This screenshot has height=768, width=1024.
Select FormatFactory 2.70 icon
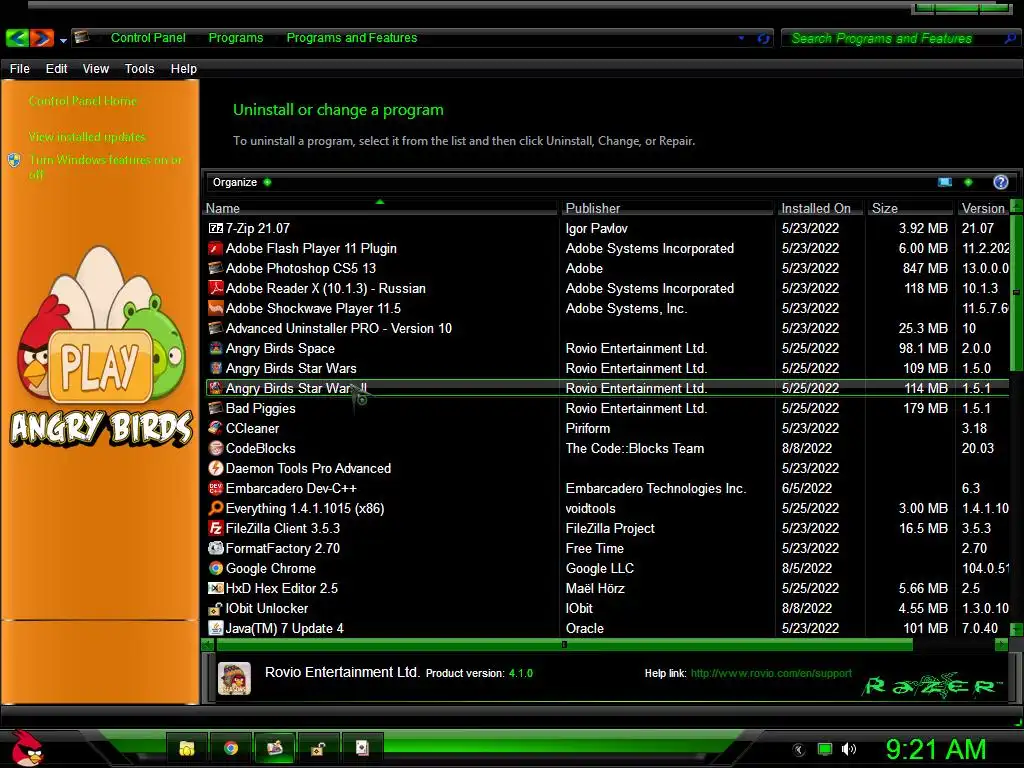(x=216, y=549)
